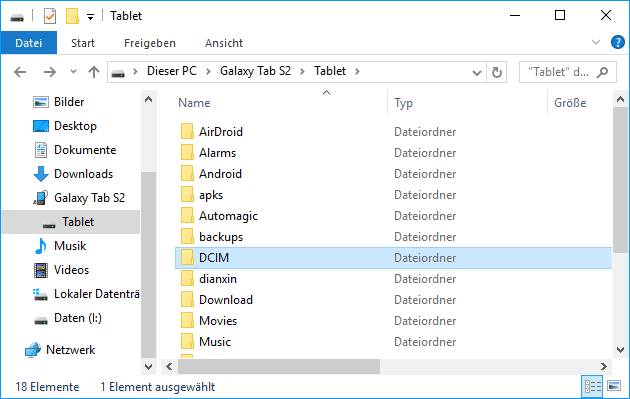The width and height of the screenshot is (630, 399).
Task: Select the apks folder
Action: pyautogui.click(x=211, y=195)
